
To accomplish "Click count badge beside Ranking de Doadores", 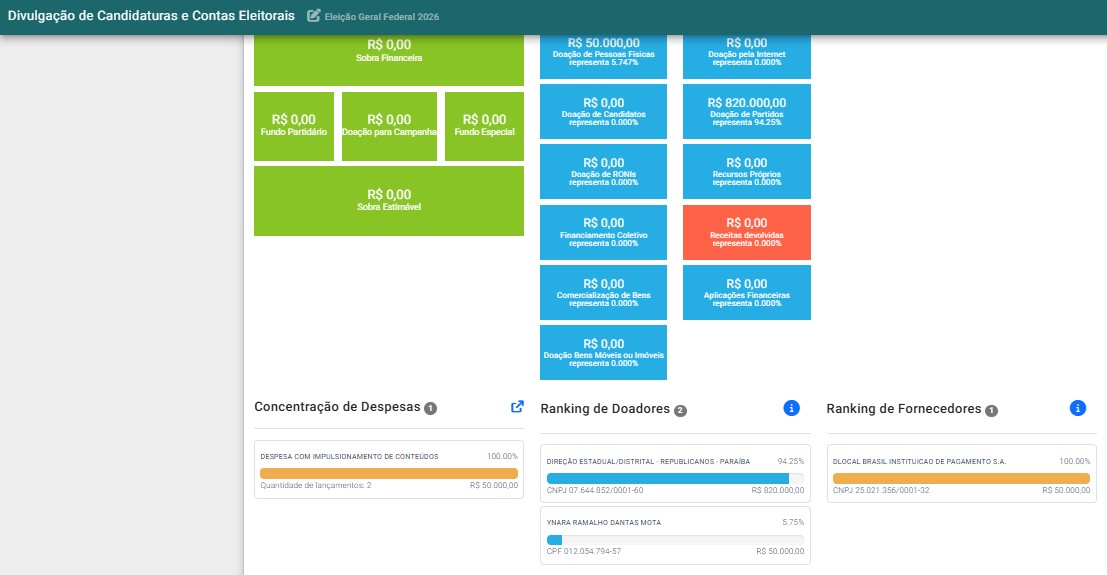I will click(681, 410).
